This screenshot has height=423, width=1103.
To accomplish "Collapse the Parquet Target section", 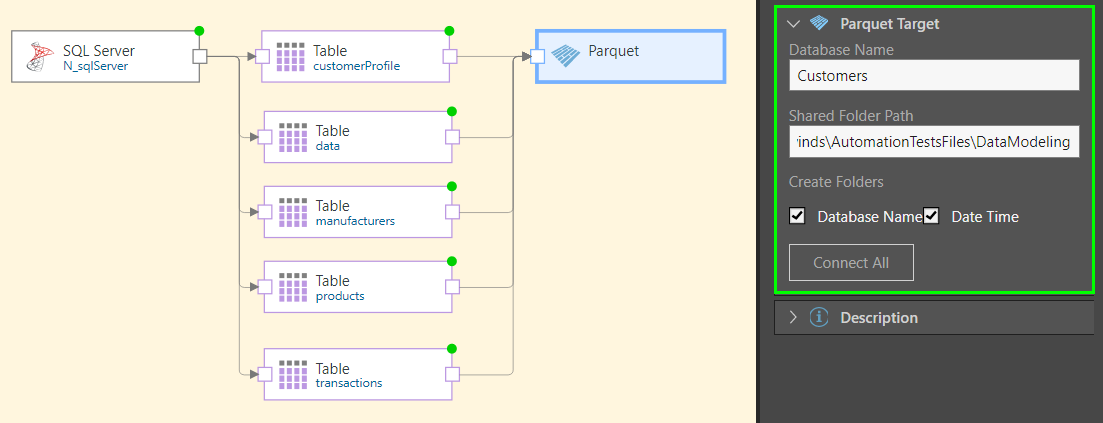I will tap(794, 23).
